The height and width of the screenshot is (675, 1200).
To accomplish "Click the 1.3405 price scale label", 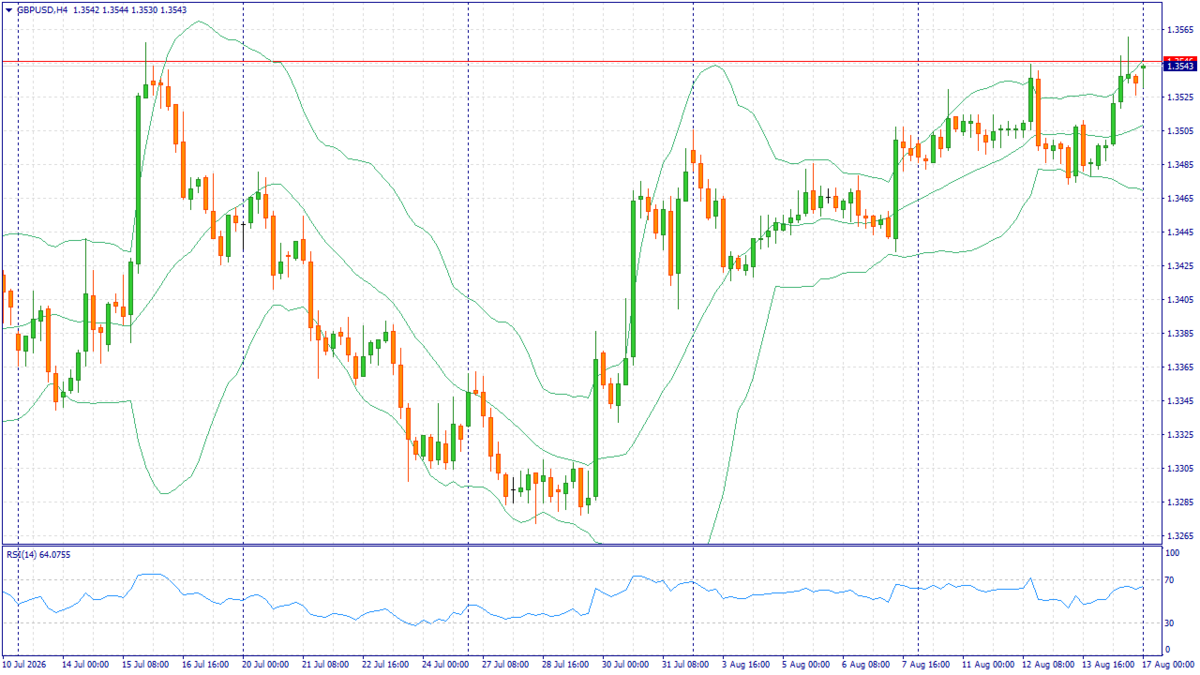I will [x=1180, y=300].
